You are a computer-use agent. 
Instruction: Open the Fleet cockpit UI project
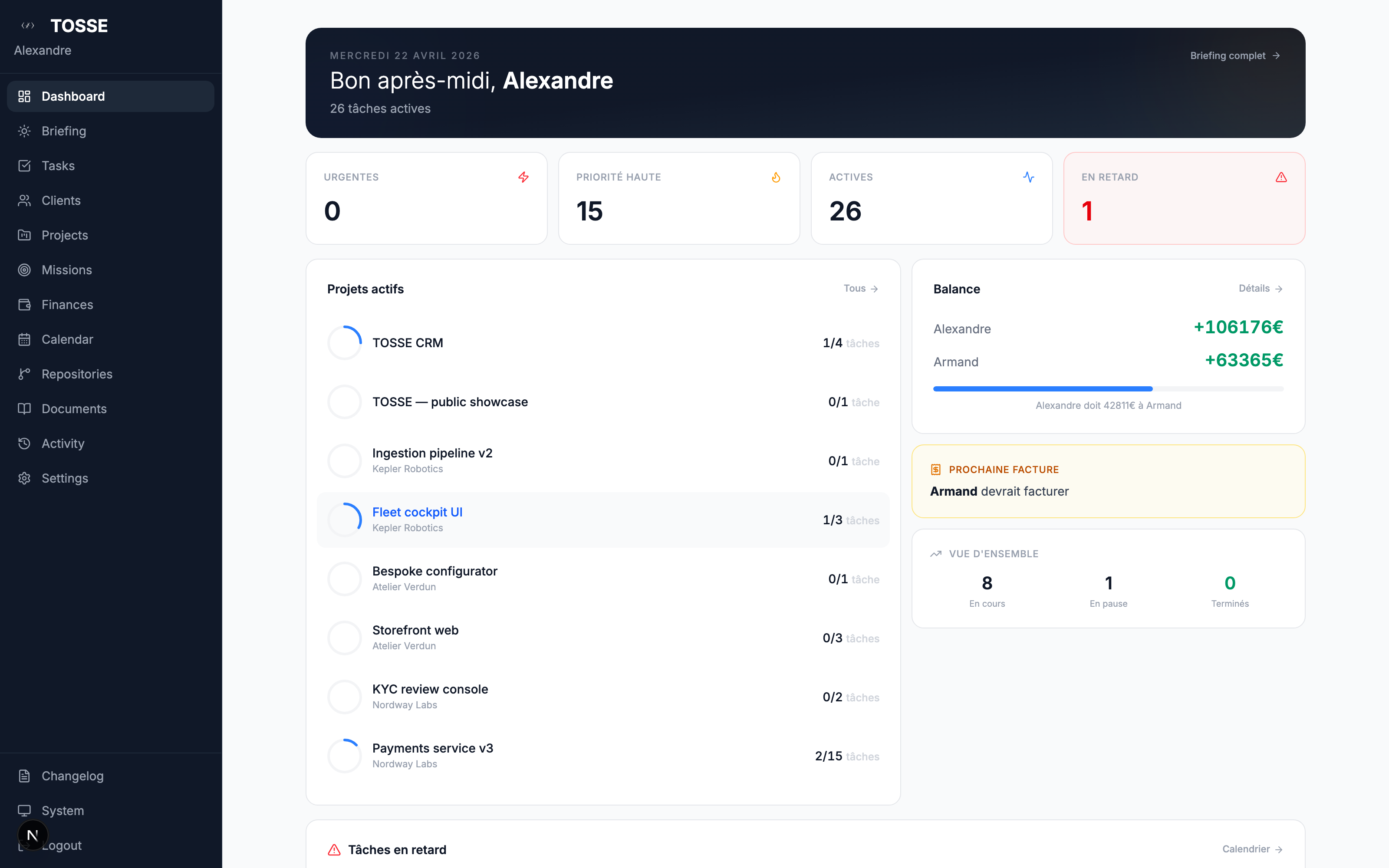pyautogui.click(x=417, y=512)
